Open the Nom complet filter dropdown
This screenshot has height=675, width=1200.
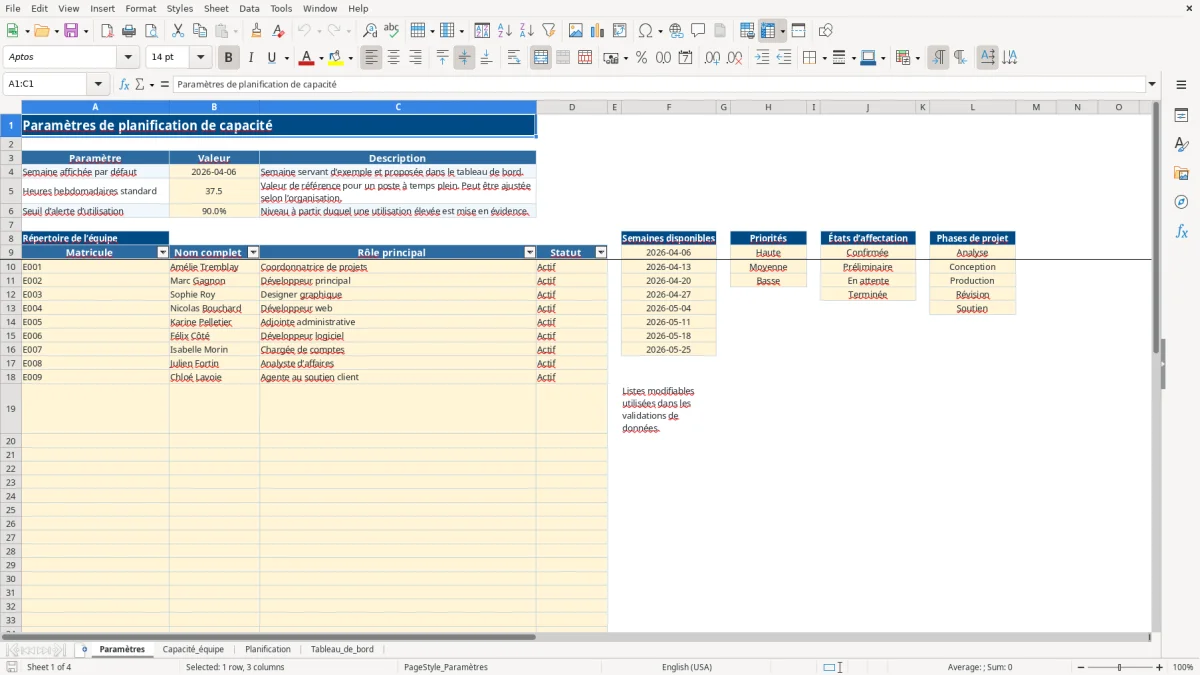253,253
